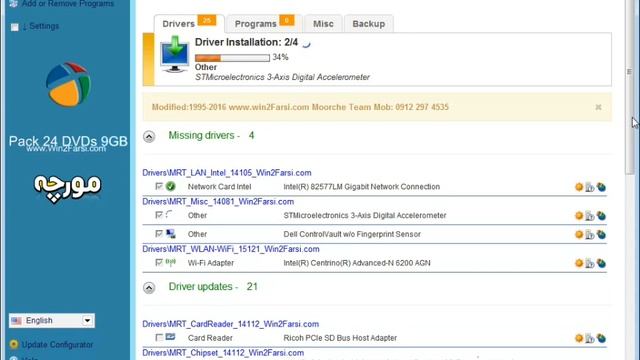Screen dimensions: 640x360
Task: Open the Drivers\MRT_WLAN-WiFi_15121 link
Action: (x=231, y=249)
